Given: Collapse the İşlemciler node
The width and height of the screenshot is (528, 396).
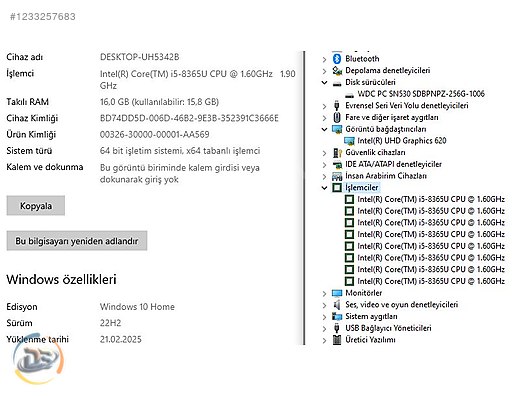Looking at the screenshot, I should coord(324,188).
